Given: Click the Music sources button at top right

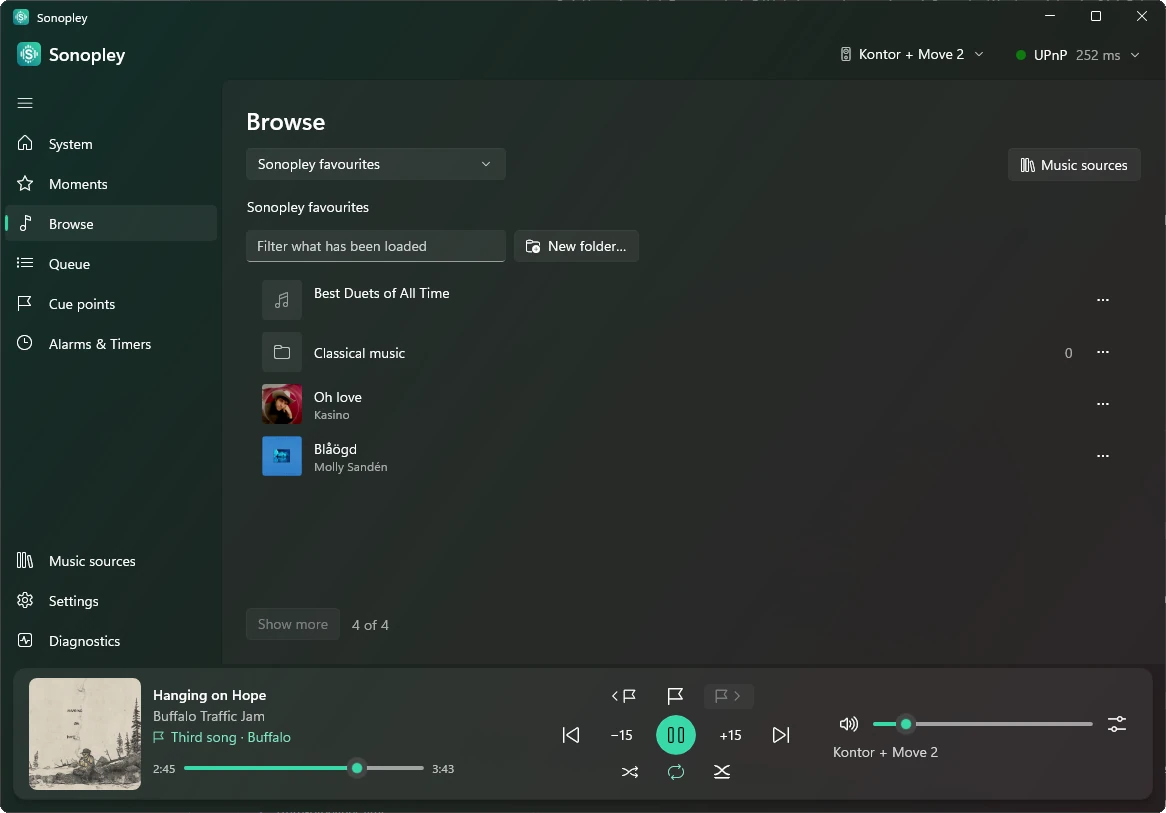Looking at the screenshot, I should coord(1074,165).
